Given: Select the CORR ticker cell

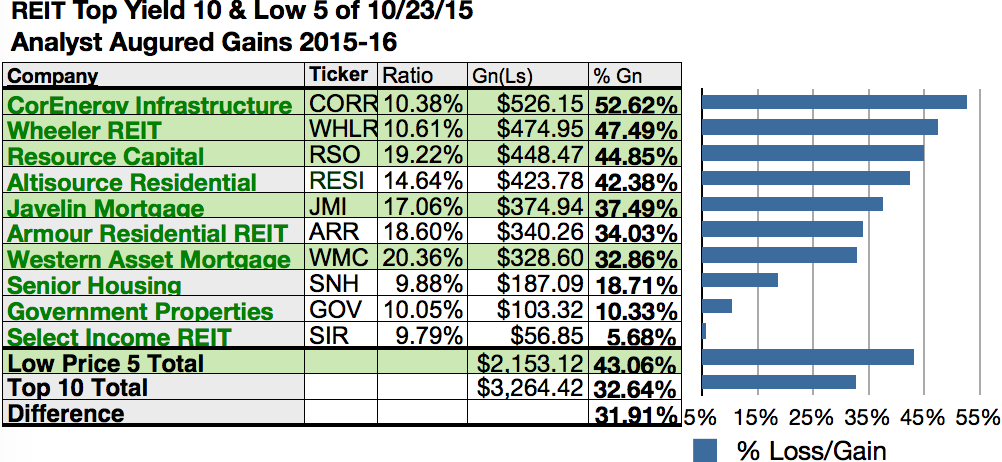Looking at the screenshot, I should (342, 104).
